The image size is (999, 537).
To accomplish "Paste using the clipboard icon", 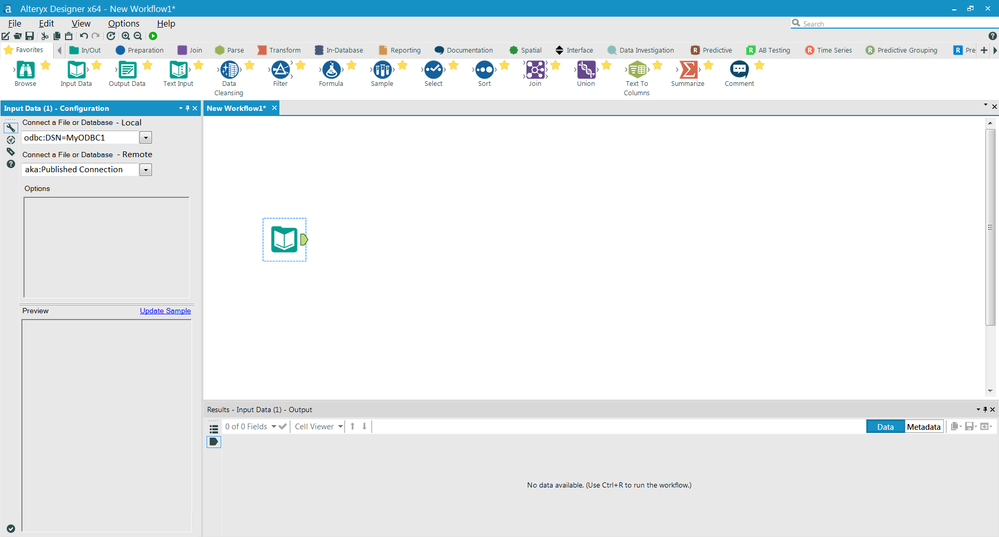I will (x=69, y=36).
